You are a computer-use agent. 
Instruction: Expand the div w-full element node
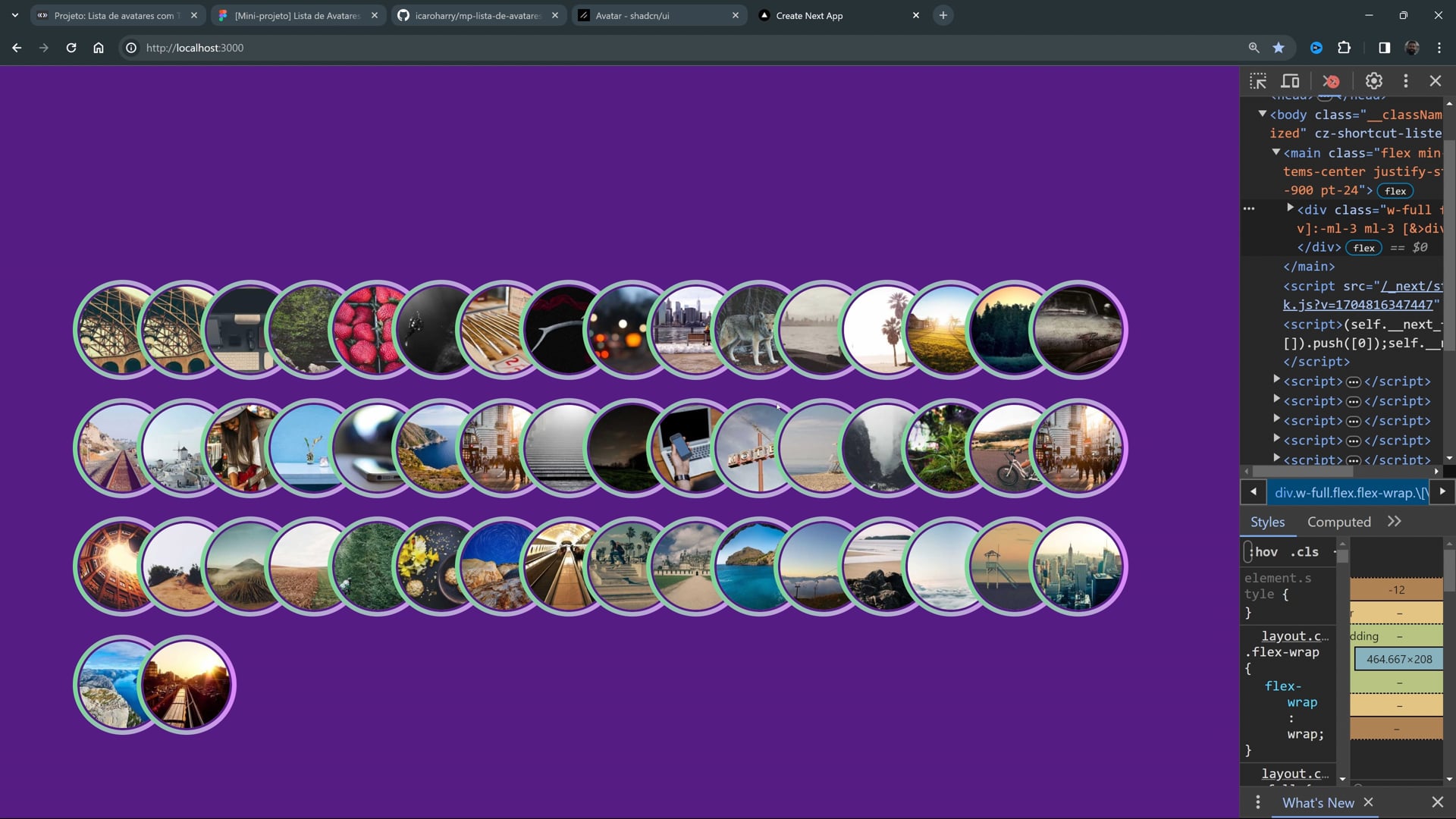(x=1290, y=208)
